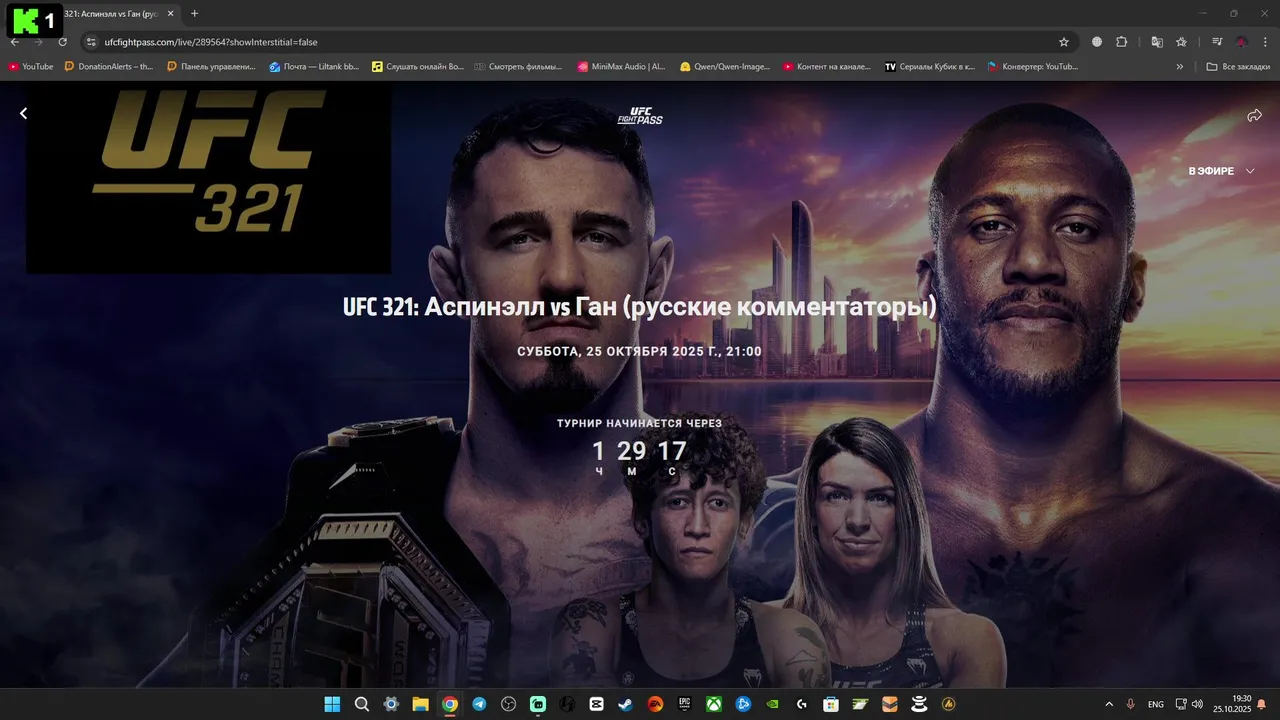Click the date 'СУББОТА, 25 ОКТЯБРЯ 2025 Г., 21:00'
Screen dimensions: 1280x720
tap(640, 352)
